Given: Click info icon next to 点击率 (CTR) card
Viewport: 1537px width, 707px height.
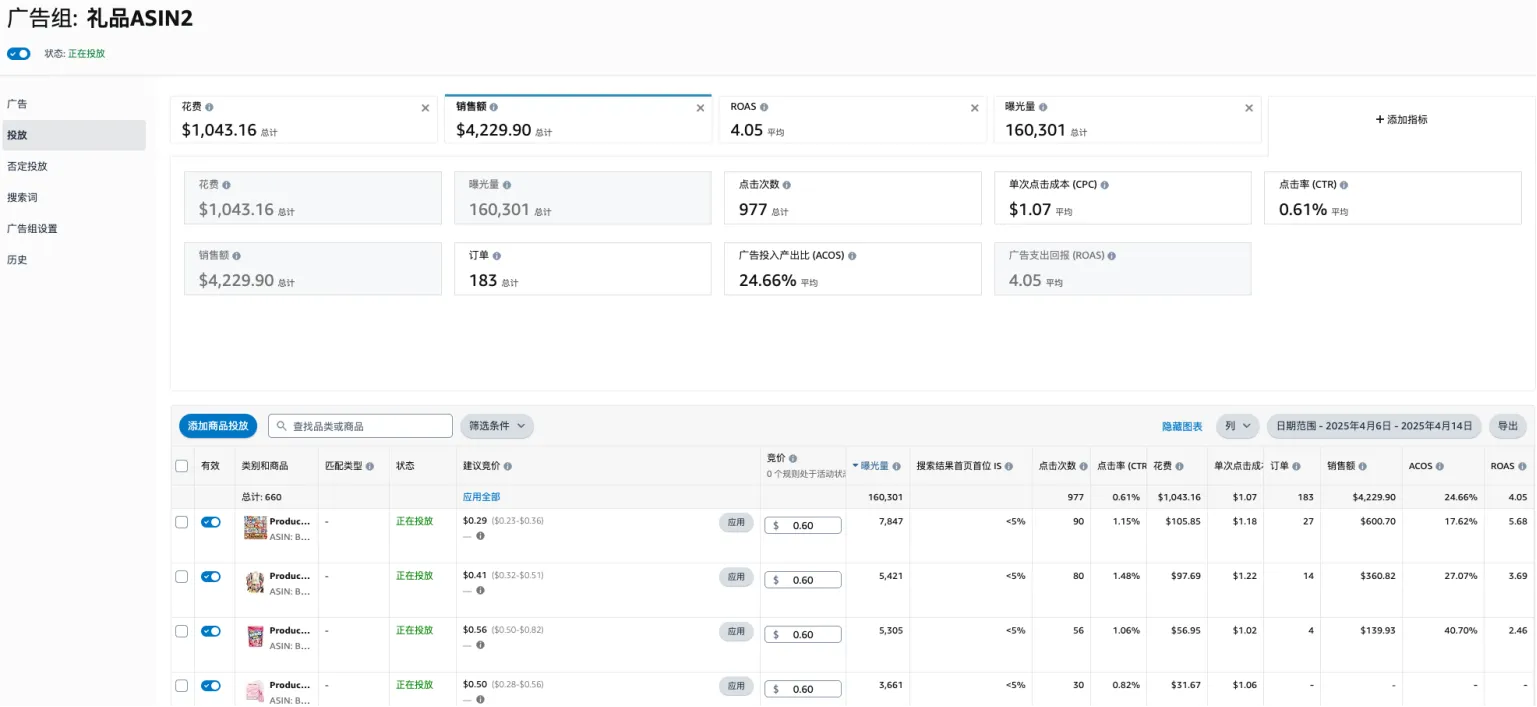Looking at the screenshot, I should pyautogui.click(x=1345, y=185).
